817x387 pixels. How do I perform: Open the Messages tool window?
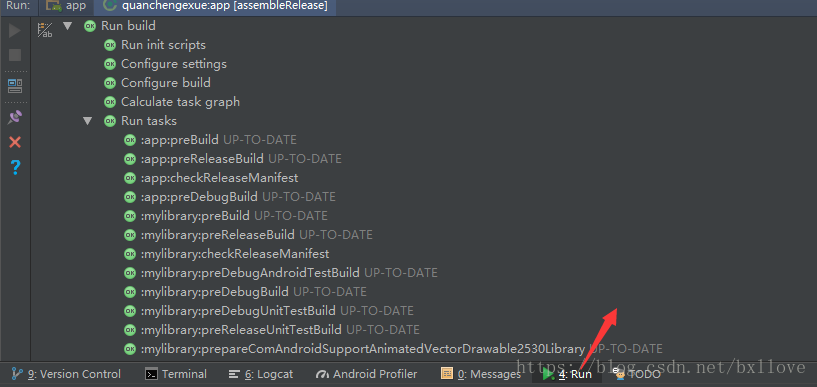tap(481, 374)
